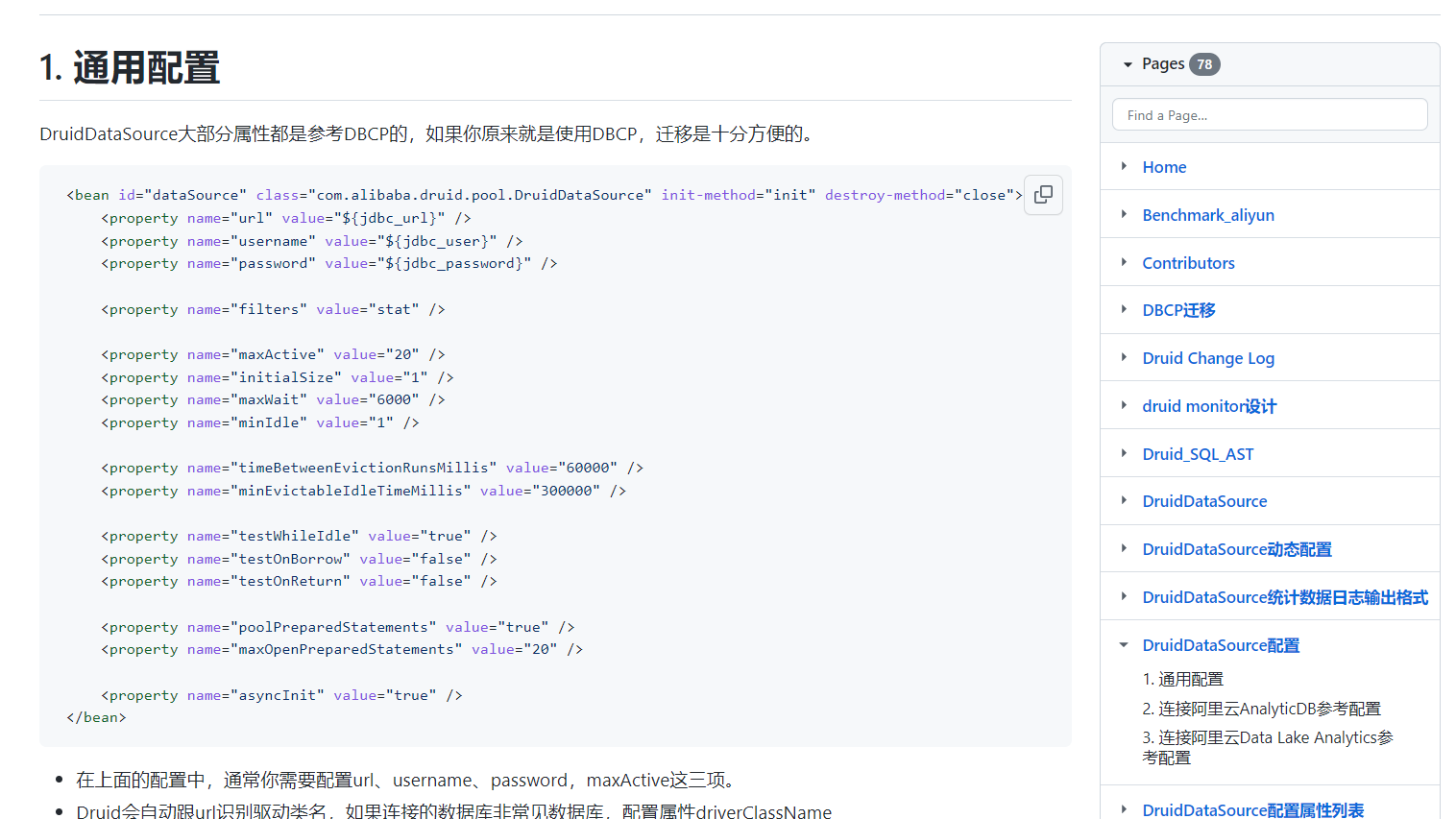Click the timeBetweenEvictionRunsMillis property line
This screenshot has height=819, width=1456.
point(372,468)
